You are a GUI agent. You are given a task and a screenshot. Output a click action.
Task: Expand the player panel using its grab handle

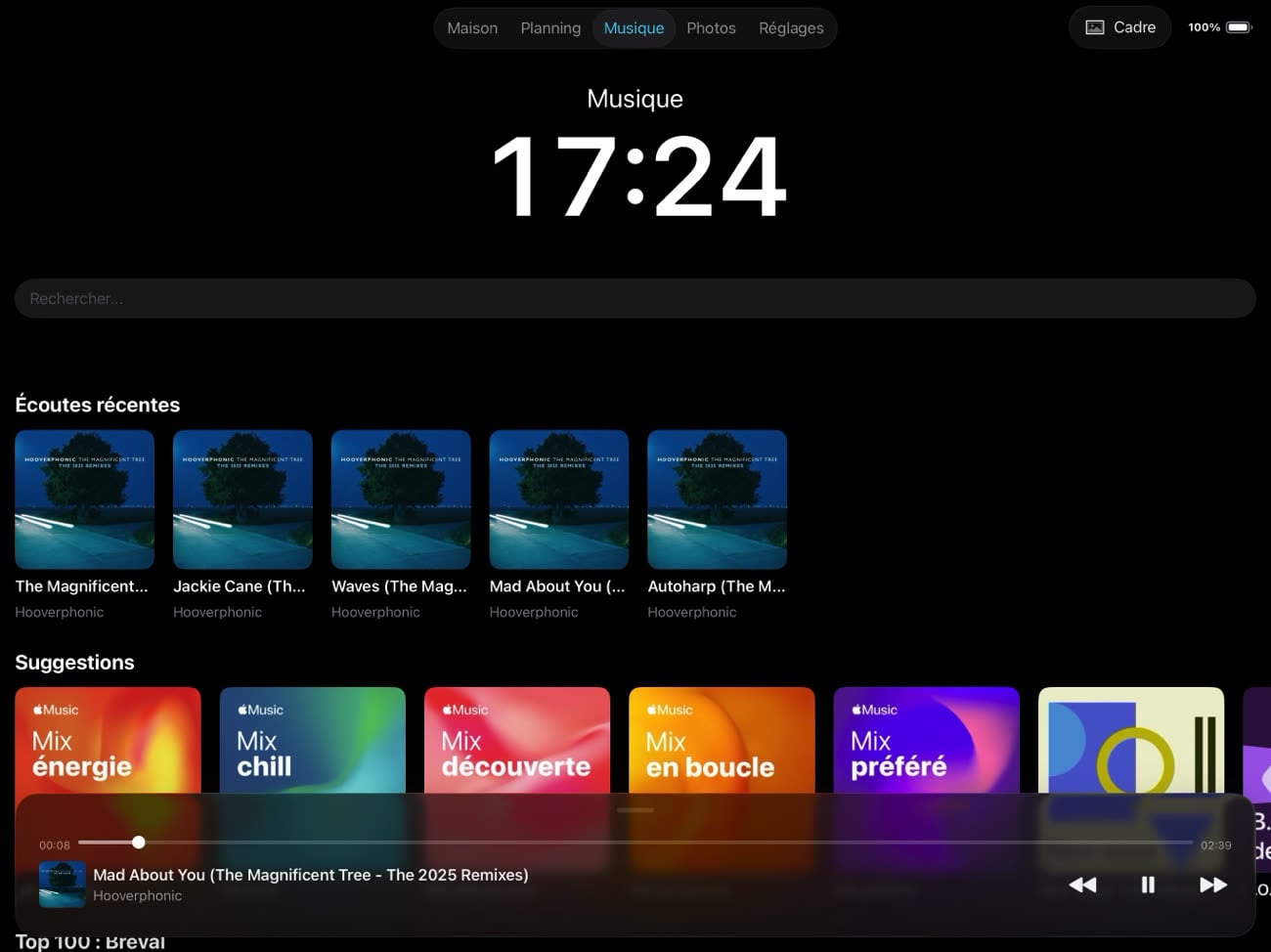(x=635, y=810)
